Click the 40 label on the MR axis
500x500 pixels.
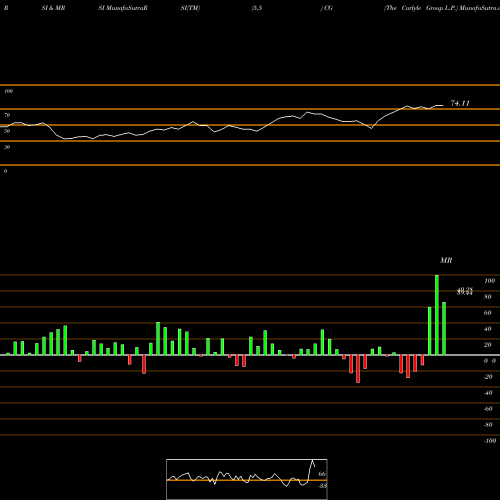(x=488, y=329)
